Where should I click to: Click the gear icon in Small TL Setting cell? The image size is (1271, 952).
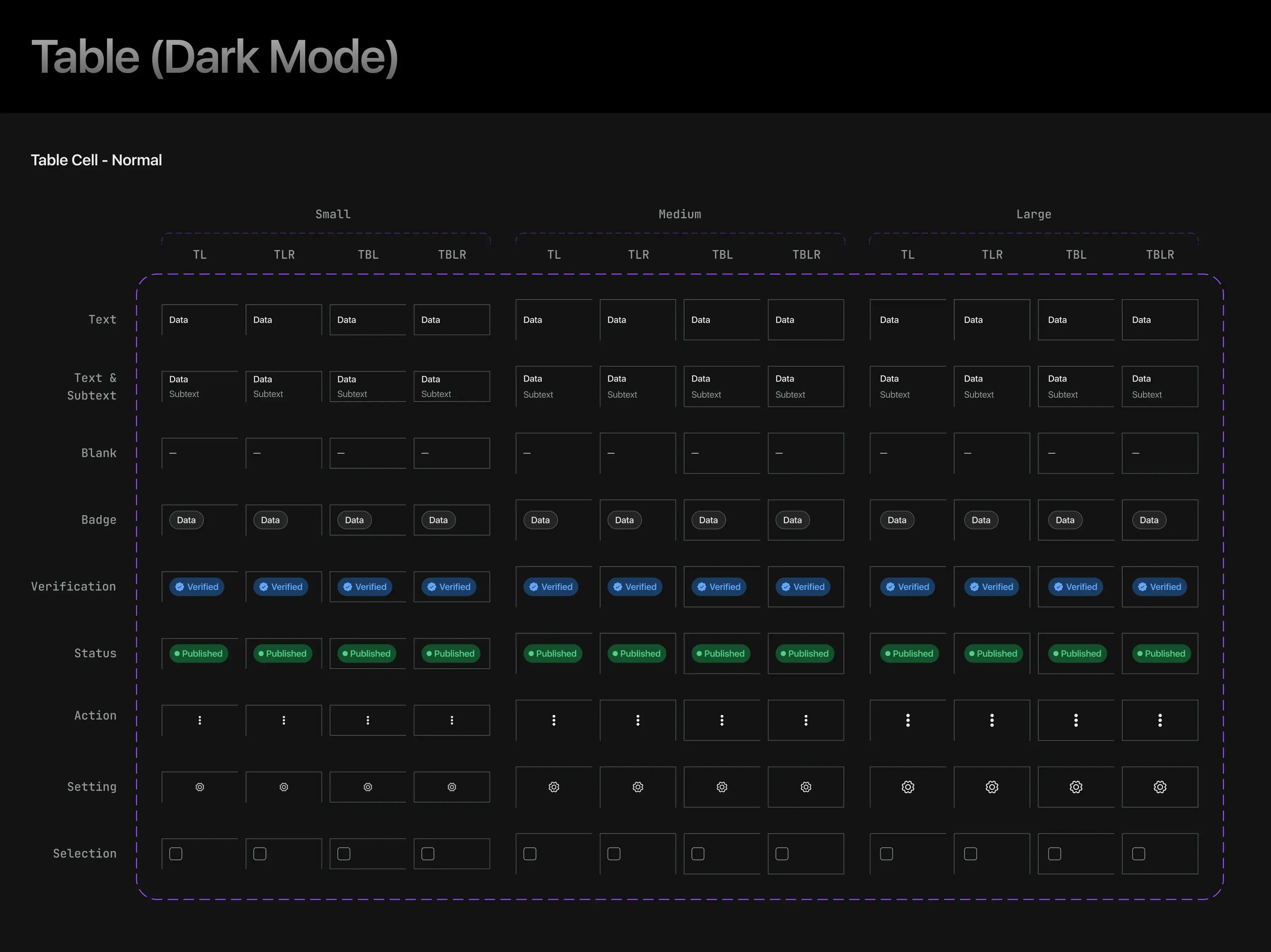click(199, 787)
